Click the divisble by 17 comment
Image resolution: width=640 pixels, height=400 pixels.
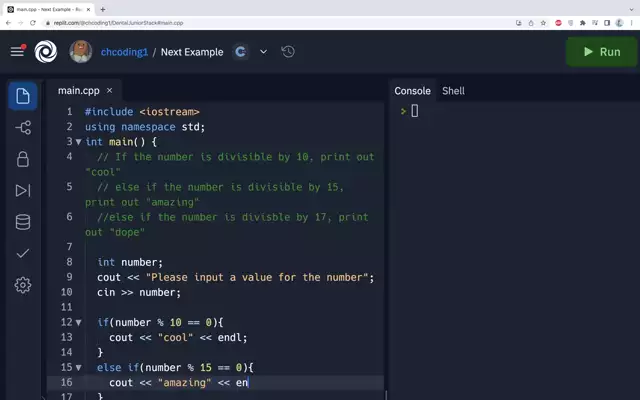coord(227,224)
